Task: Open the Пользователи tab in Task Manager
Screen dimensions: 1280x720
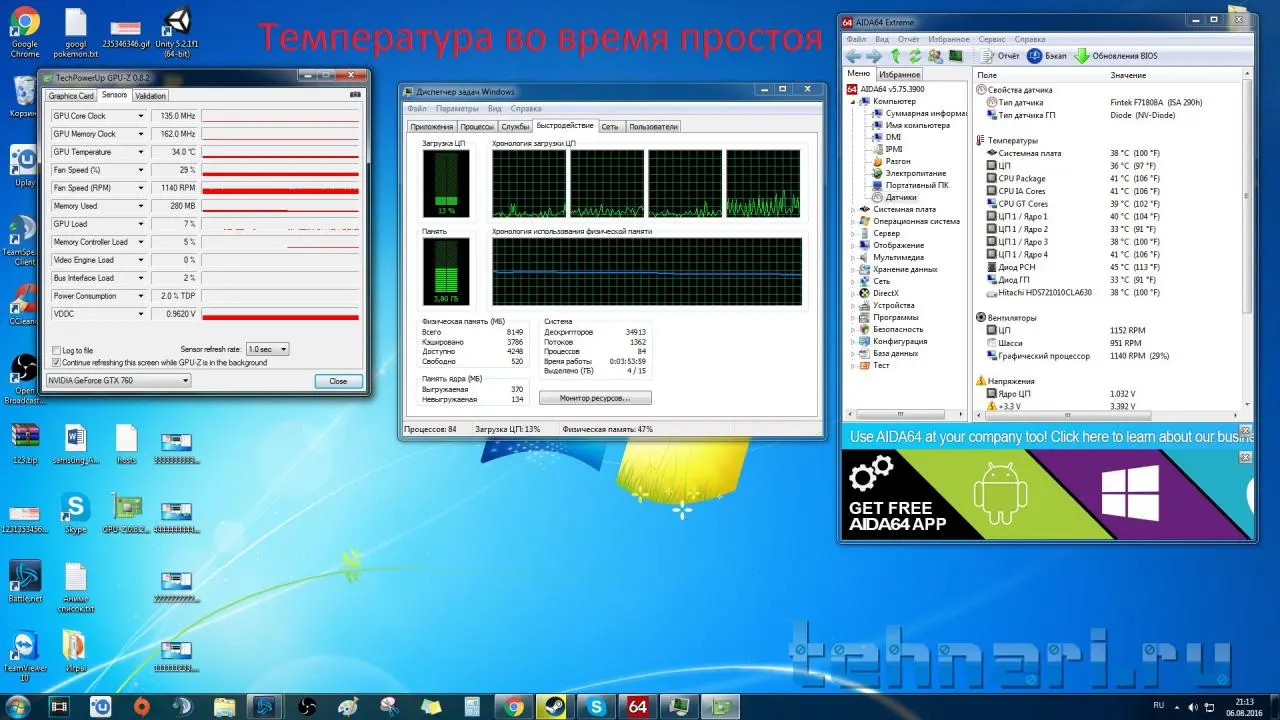Action: tap(653, 127)
